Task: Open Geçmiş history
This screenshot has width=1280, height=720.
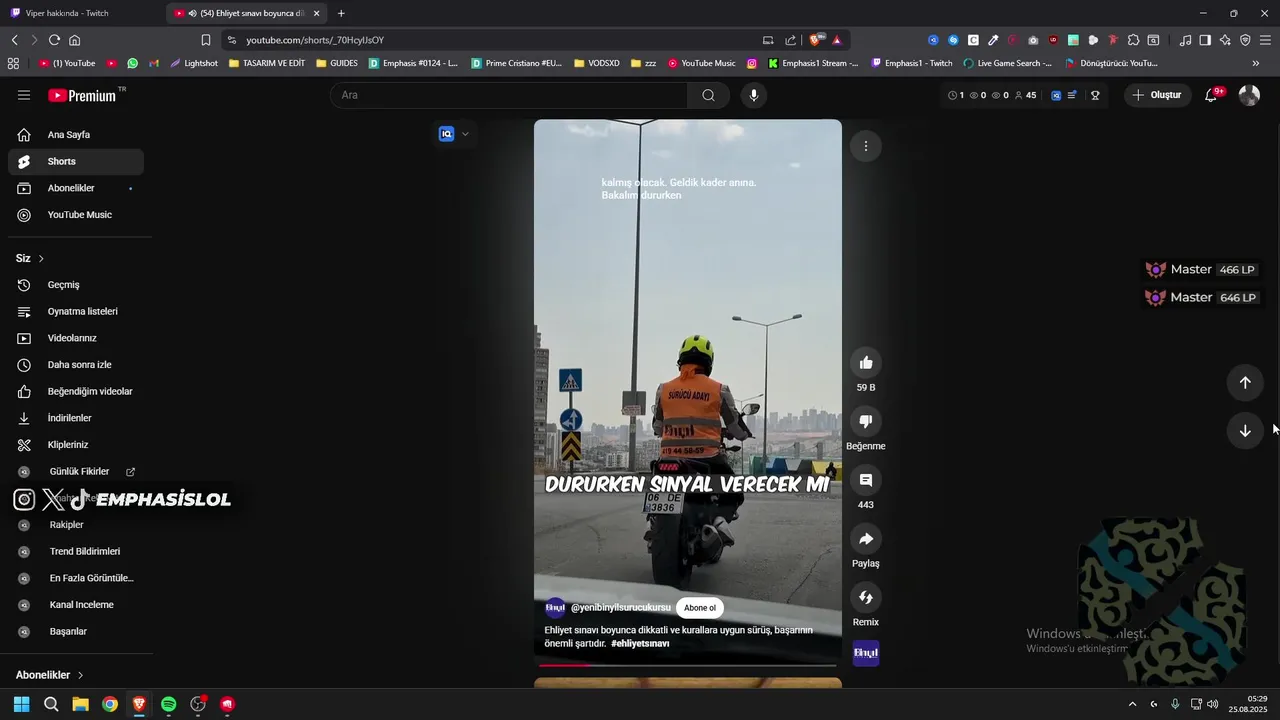Action: (76, 285)
